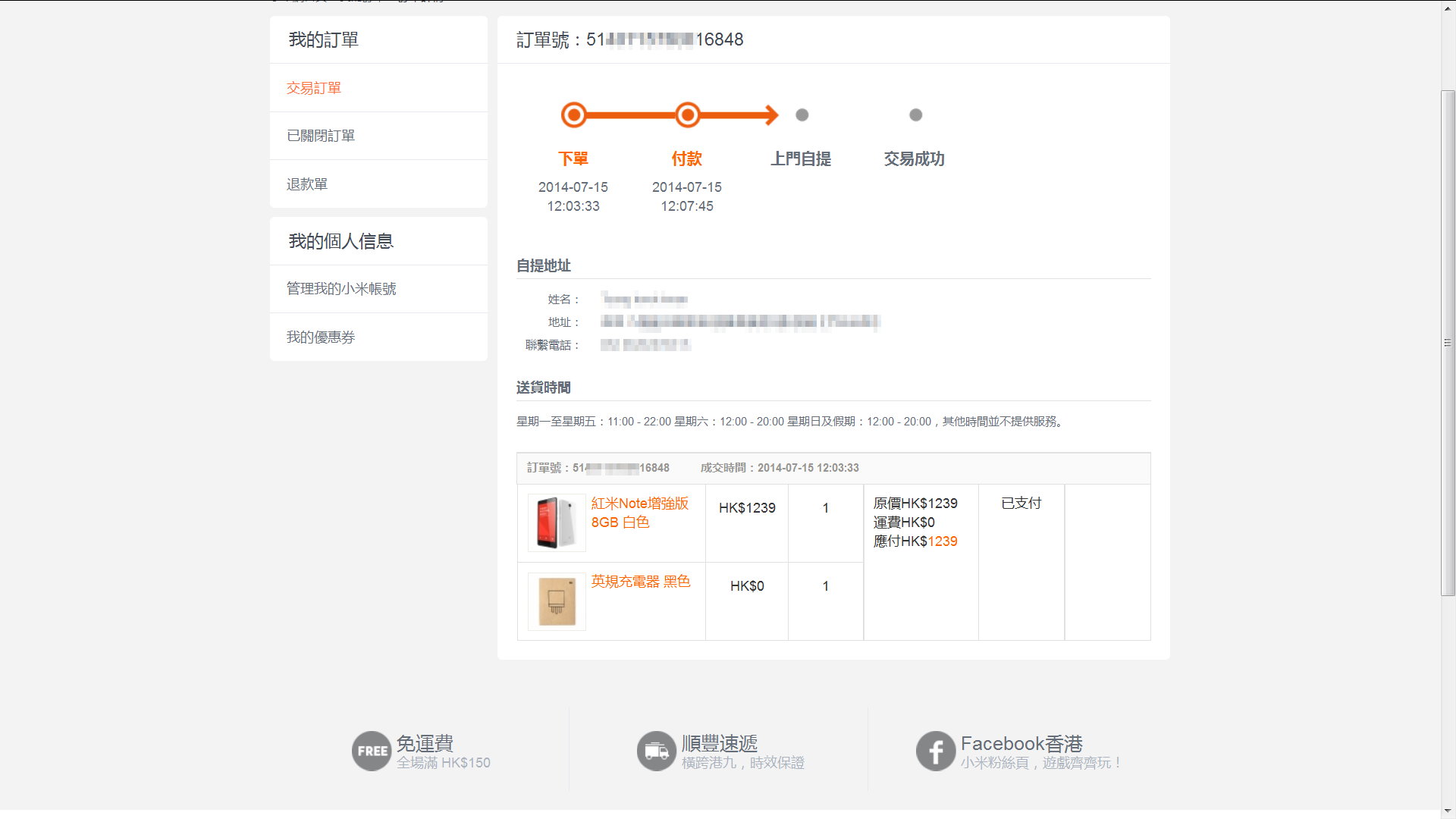
Task: Click the UK charger box thumbnail
Action: tap(557, 601)
